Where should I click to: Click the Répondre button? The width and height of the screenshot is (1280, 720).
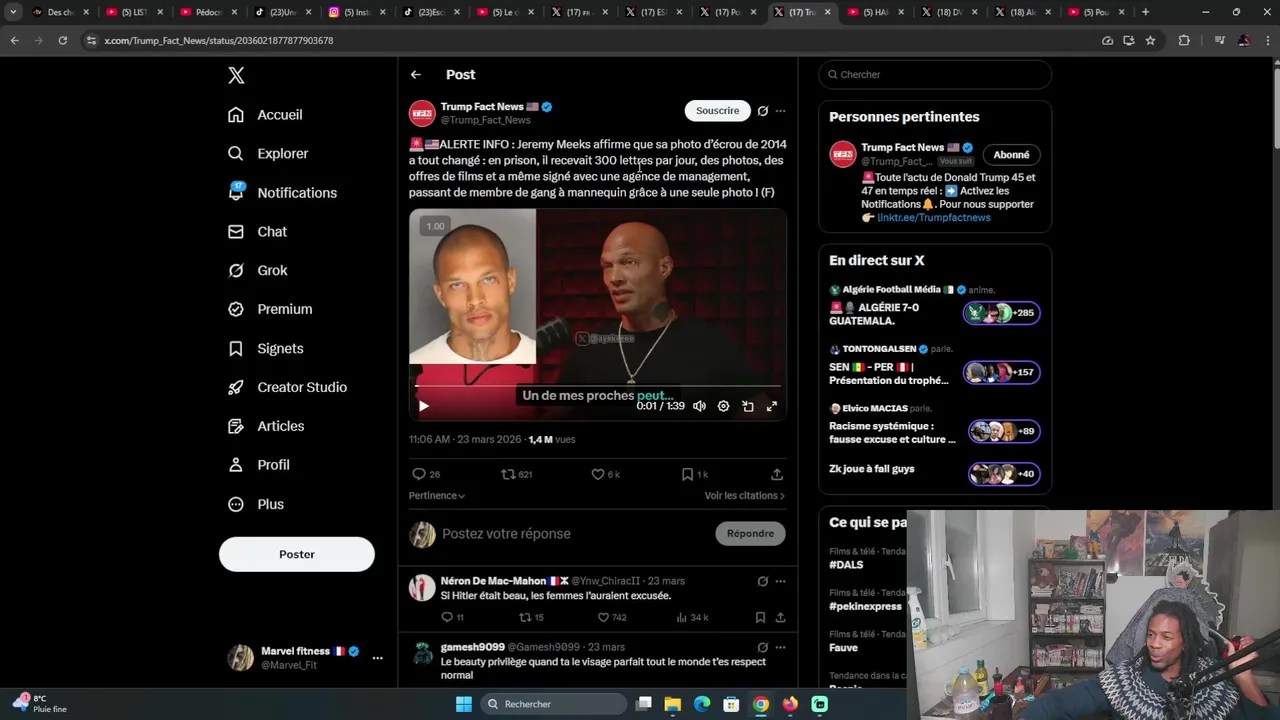tap(750, 534)
